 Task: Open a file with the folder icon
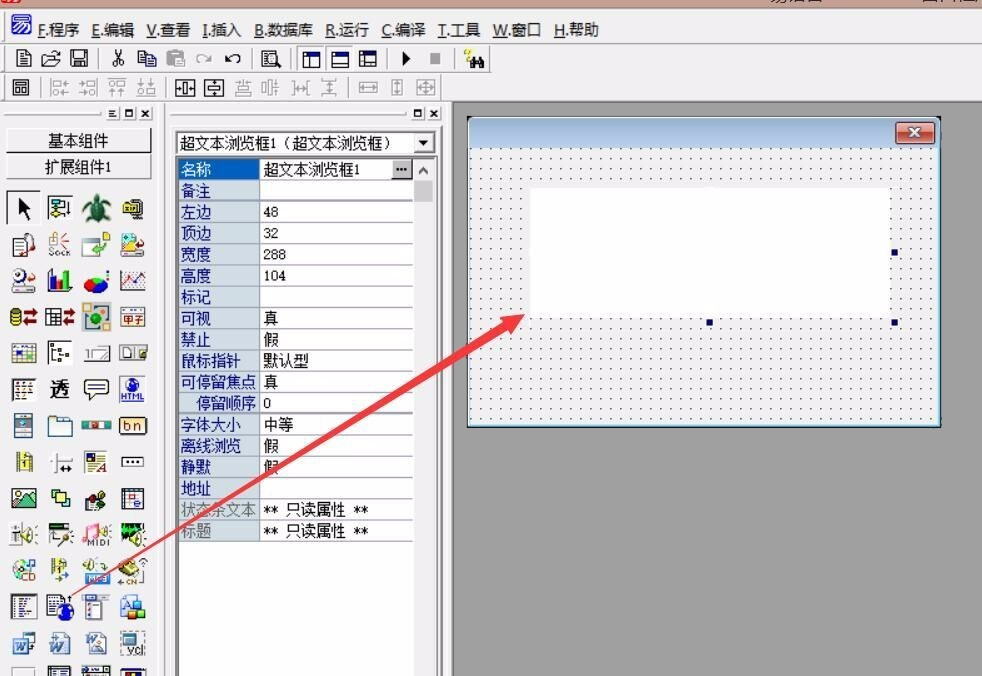tap(51, 59)
